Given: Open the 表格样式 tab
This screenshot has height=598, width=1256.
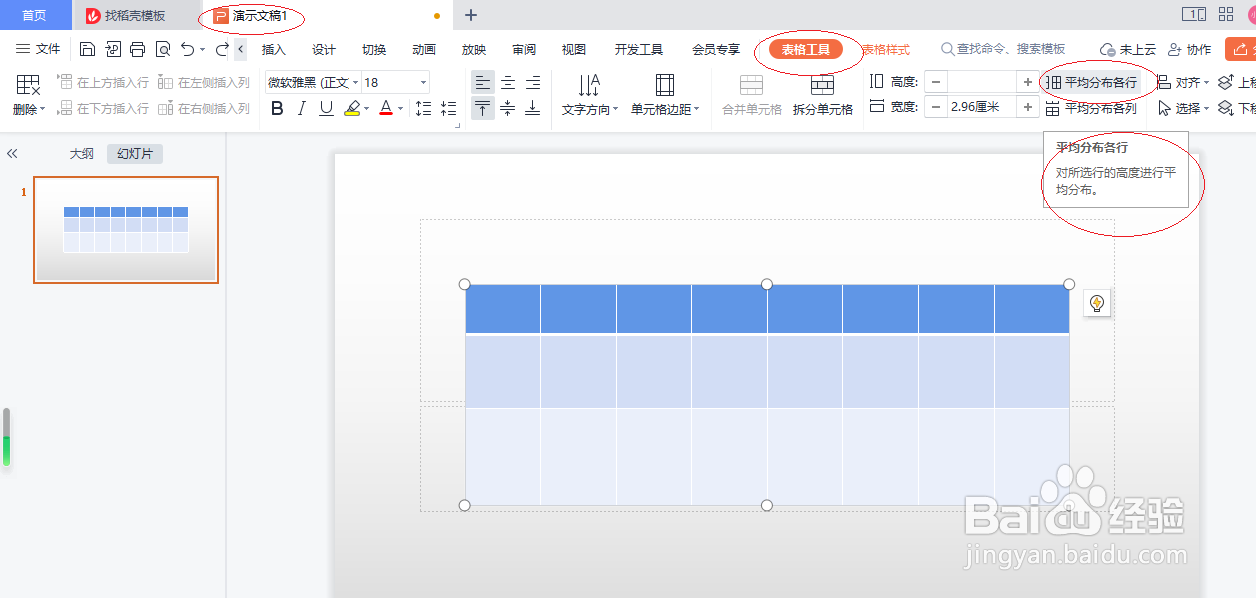Looking at the screenshot, I should pyautogui.click(x=886, y=49).
